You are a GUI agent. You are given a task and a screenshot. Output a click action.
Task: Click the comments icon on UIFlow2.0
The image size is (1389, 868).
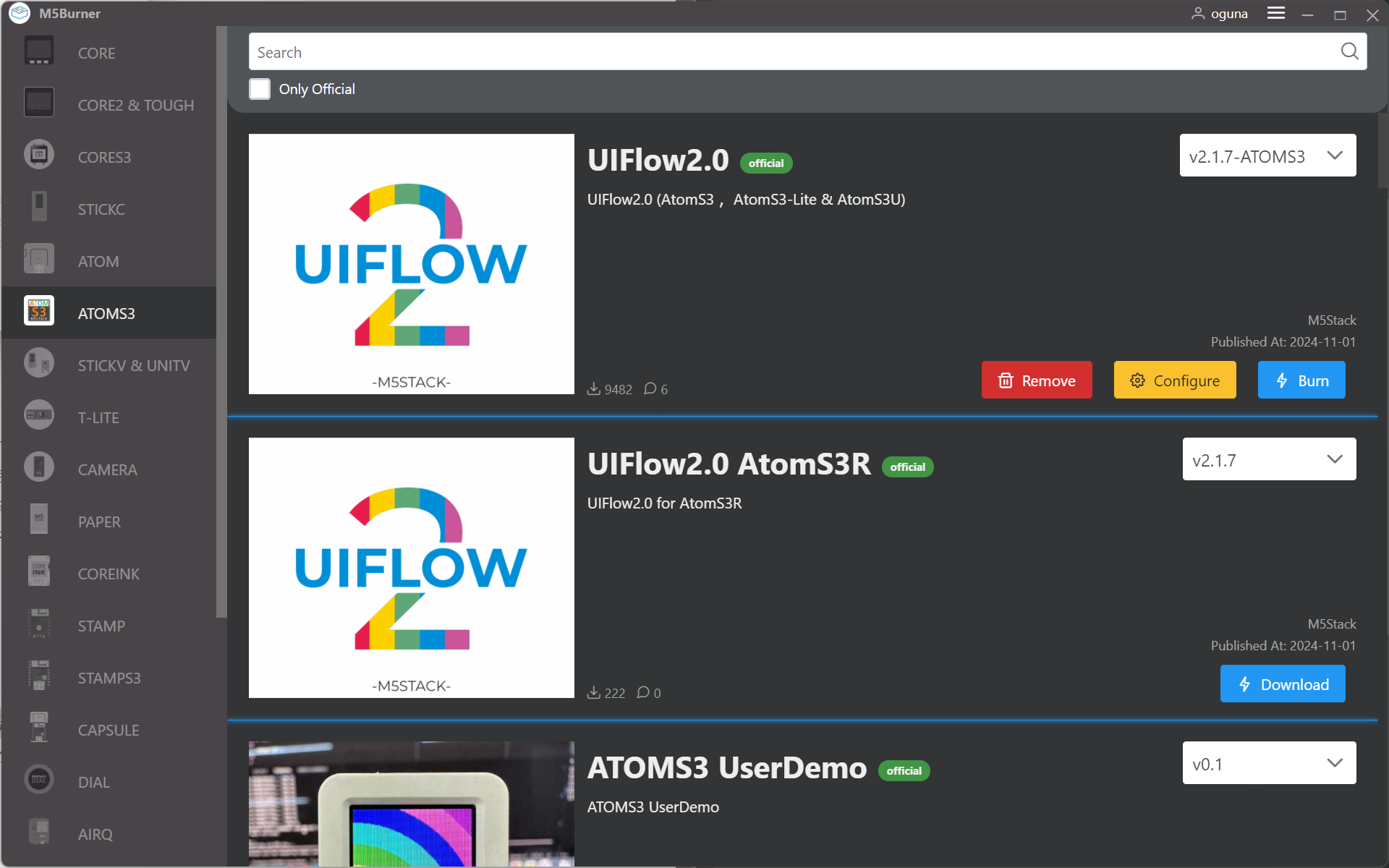click(x=650, y=388)
